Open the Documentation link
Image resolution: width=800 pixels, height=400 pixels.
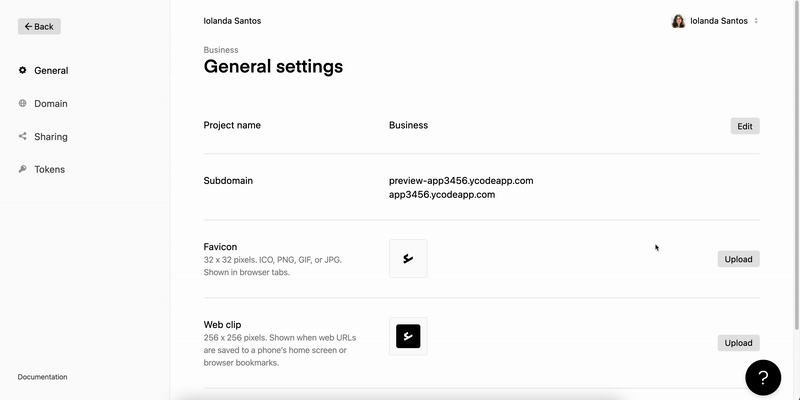click(x=42, y=377)
